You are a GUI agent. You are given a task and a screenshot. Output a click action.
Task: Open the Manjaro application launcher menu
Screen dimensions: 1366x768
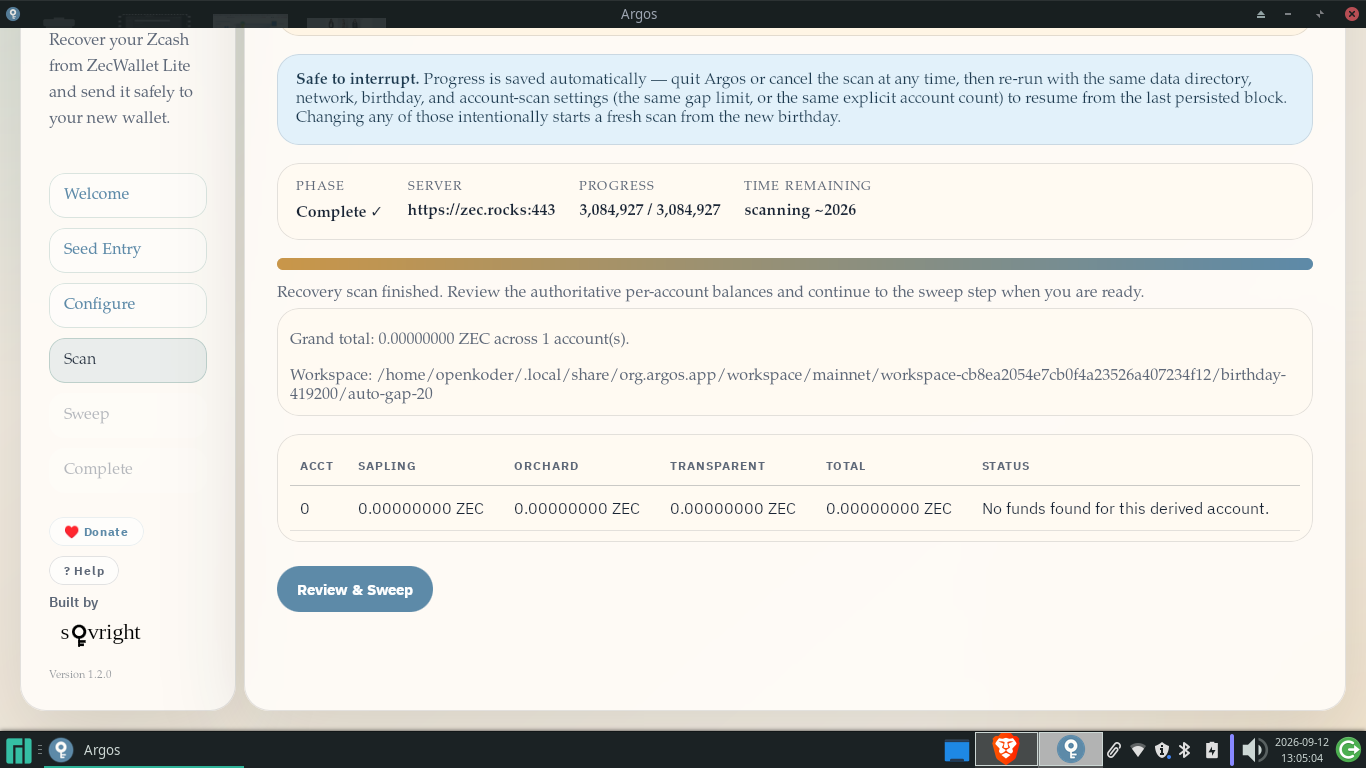(x=19, y=750)
